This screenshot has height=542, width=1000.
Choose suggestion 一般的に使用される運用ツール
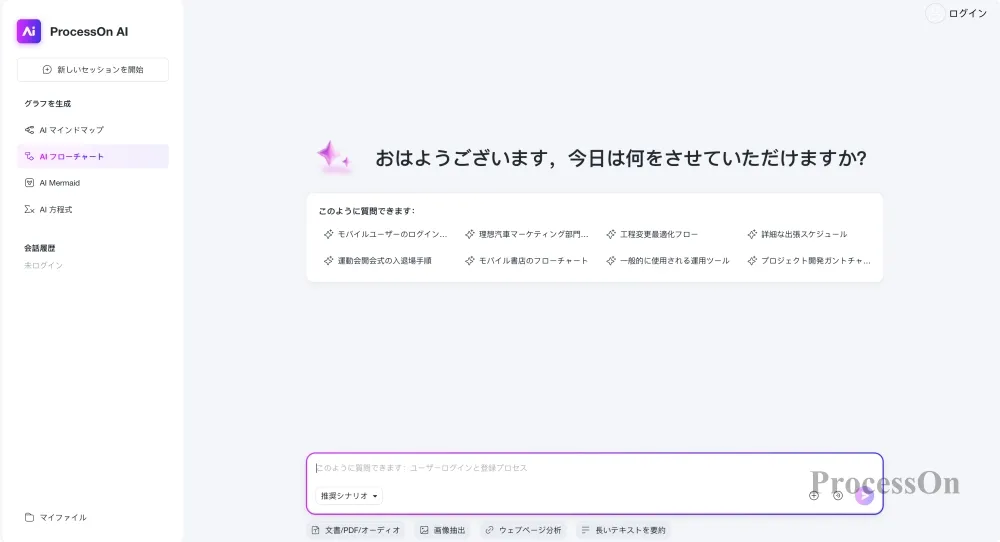(668, 261)
